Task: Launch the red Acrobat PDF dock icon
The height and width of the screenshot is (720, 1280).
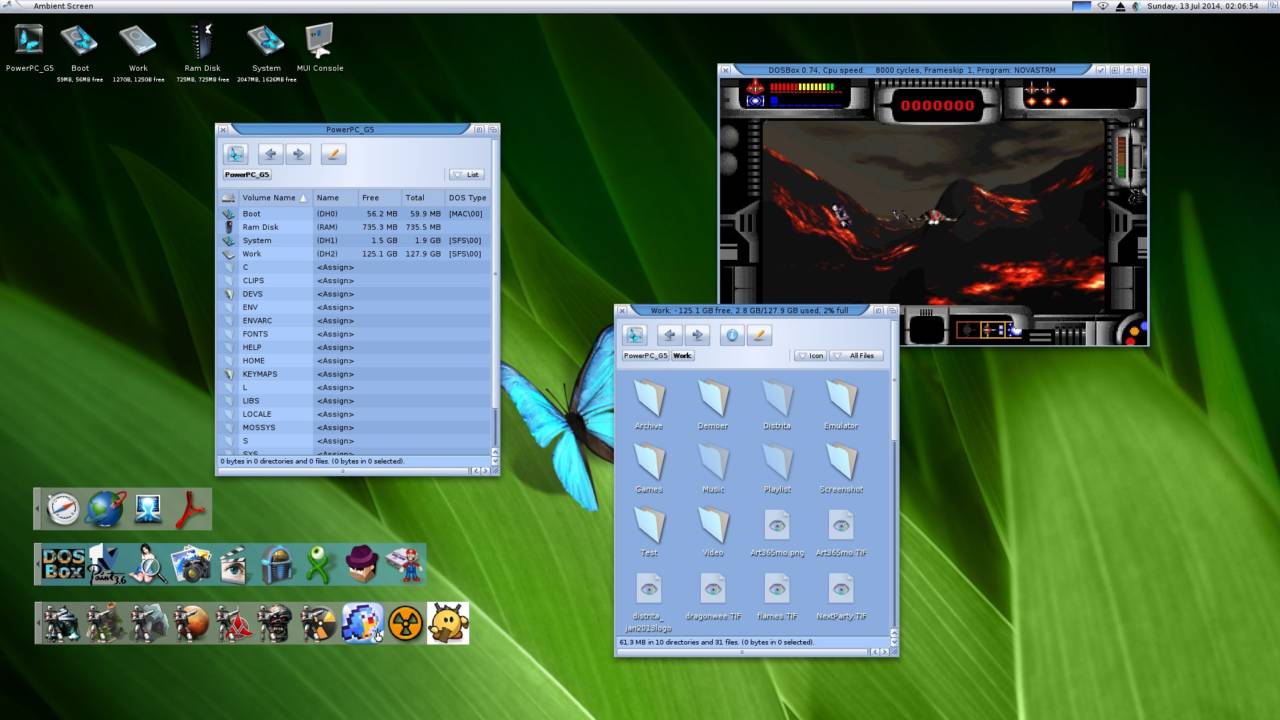Action: pyautogui.click(x=191, y=510)
